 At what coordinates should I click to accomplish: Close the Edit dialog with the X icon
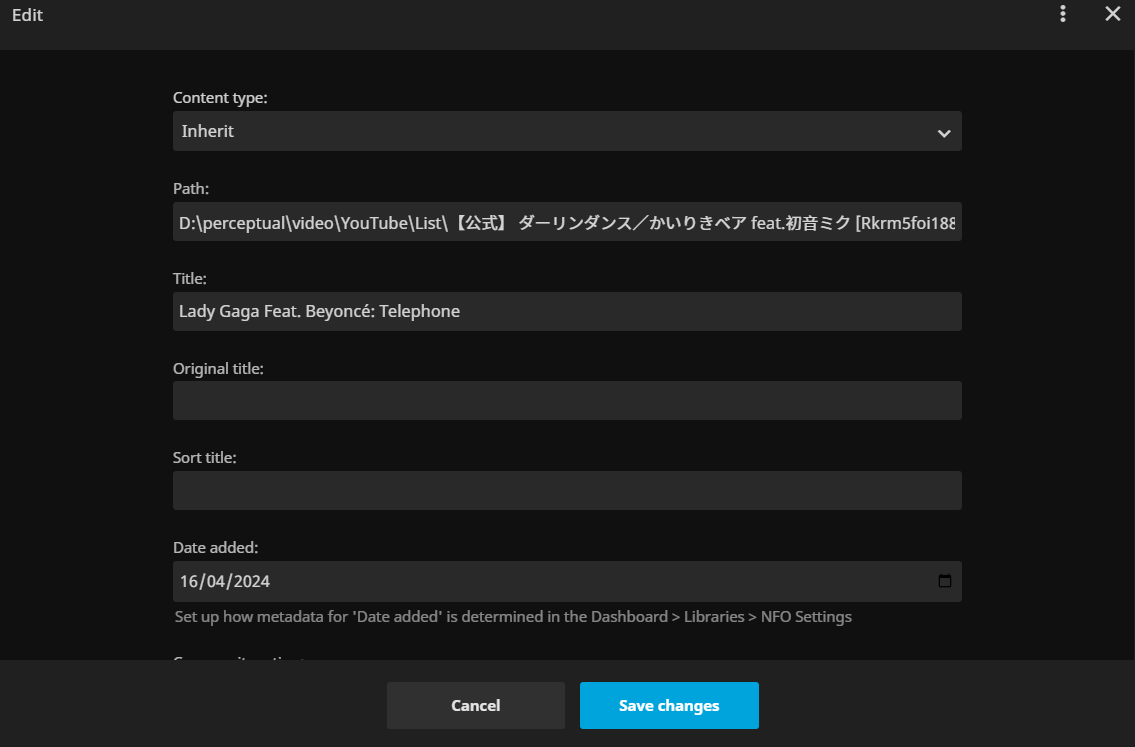coord(1112,14)
